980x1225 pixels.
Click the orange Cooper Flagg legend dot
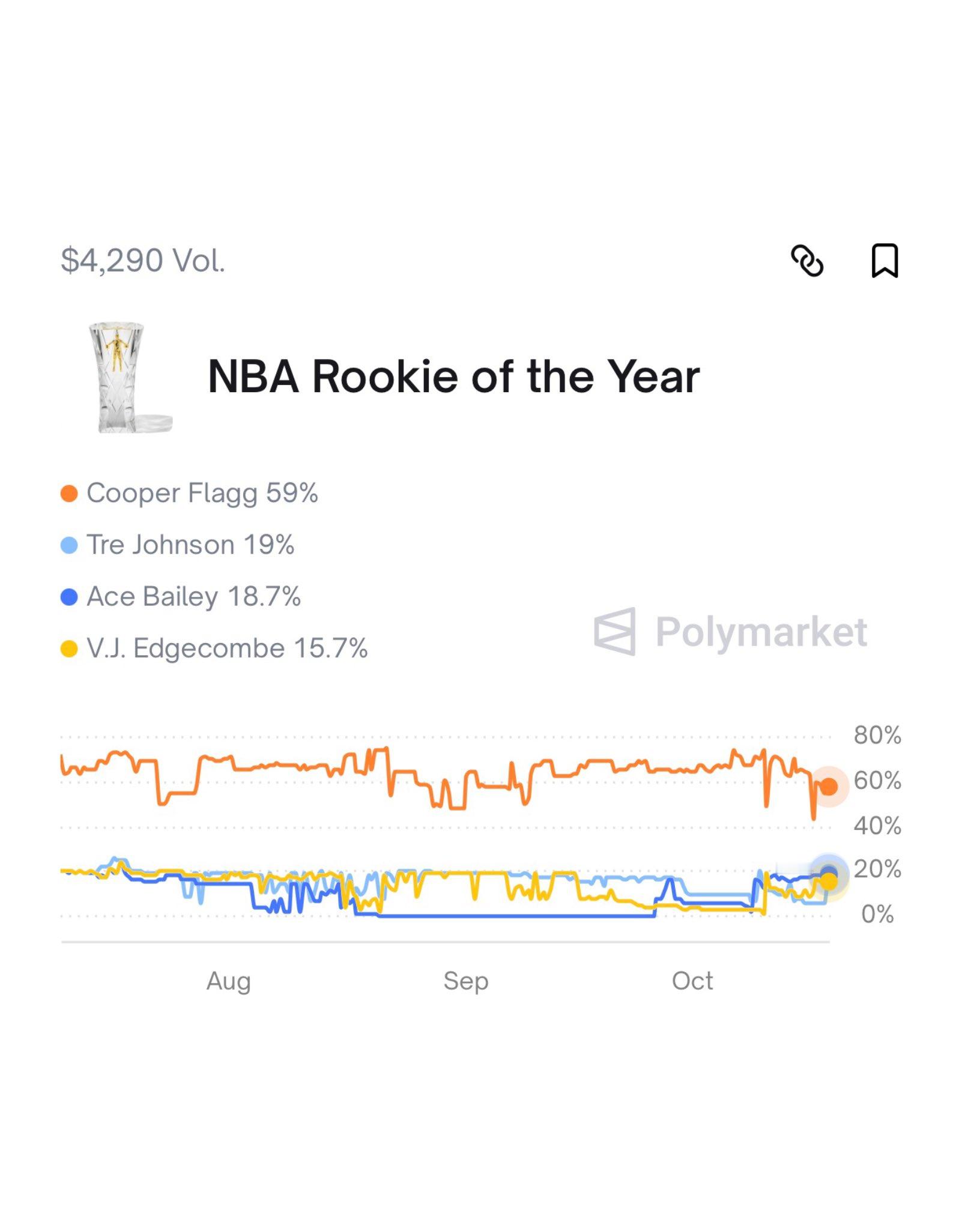(x=69, y=494)
